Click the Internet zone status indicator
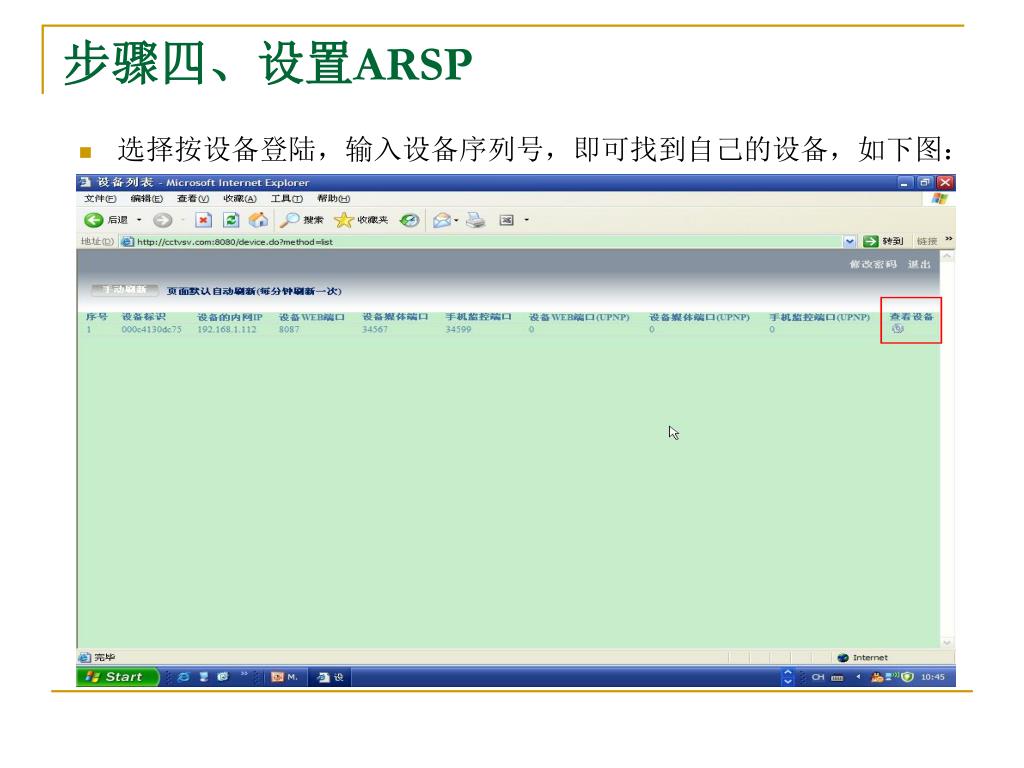Image resolution: width=1024 pixels, height=768 pixels. 863,658
